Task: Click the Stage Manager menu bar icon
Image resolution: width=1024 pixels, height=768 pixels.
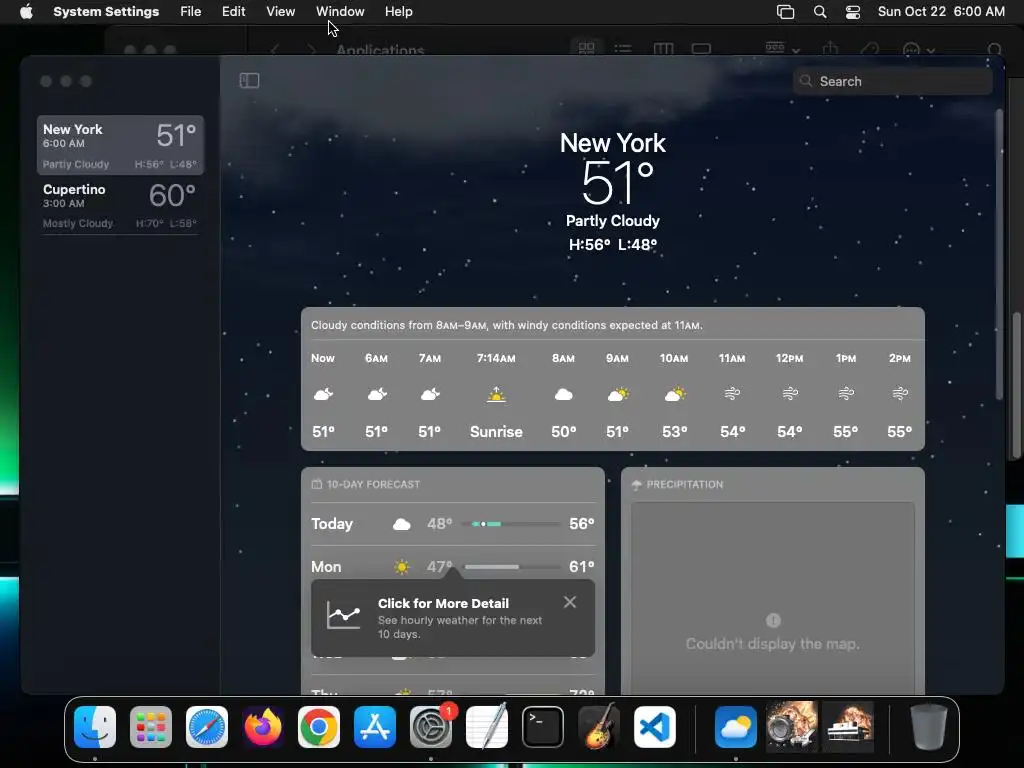Action: (785, 11)
